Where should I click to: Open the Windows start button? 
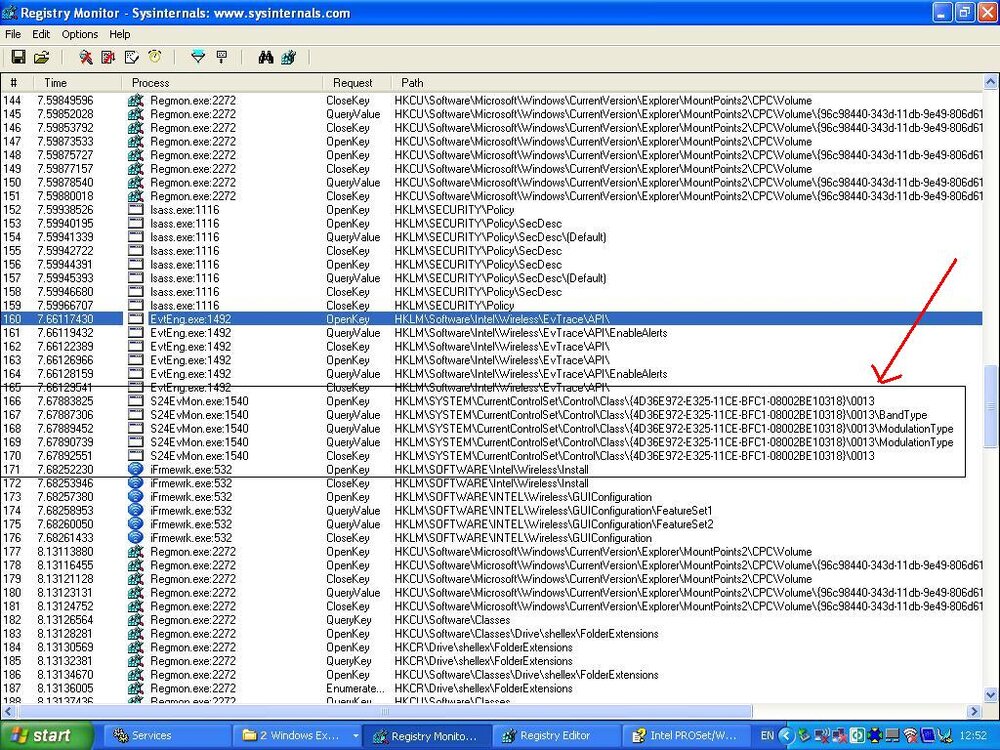45,736
